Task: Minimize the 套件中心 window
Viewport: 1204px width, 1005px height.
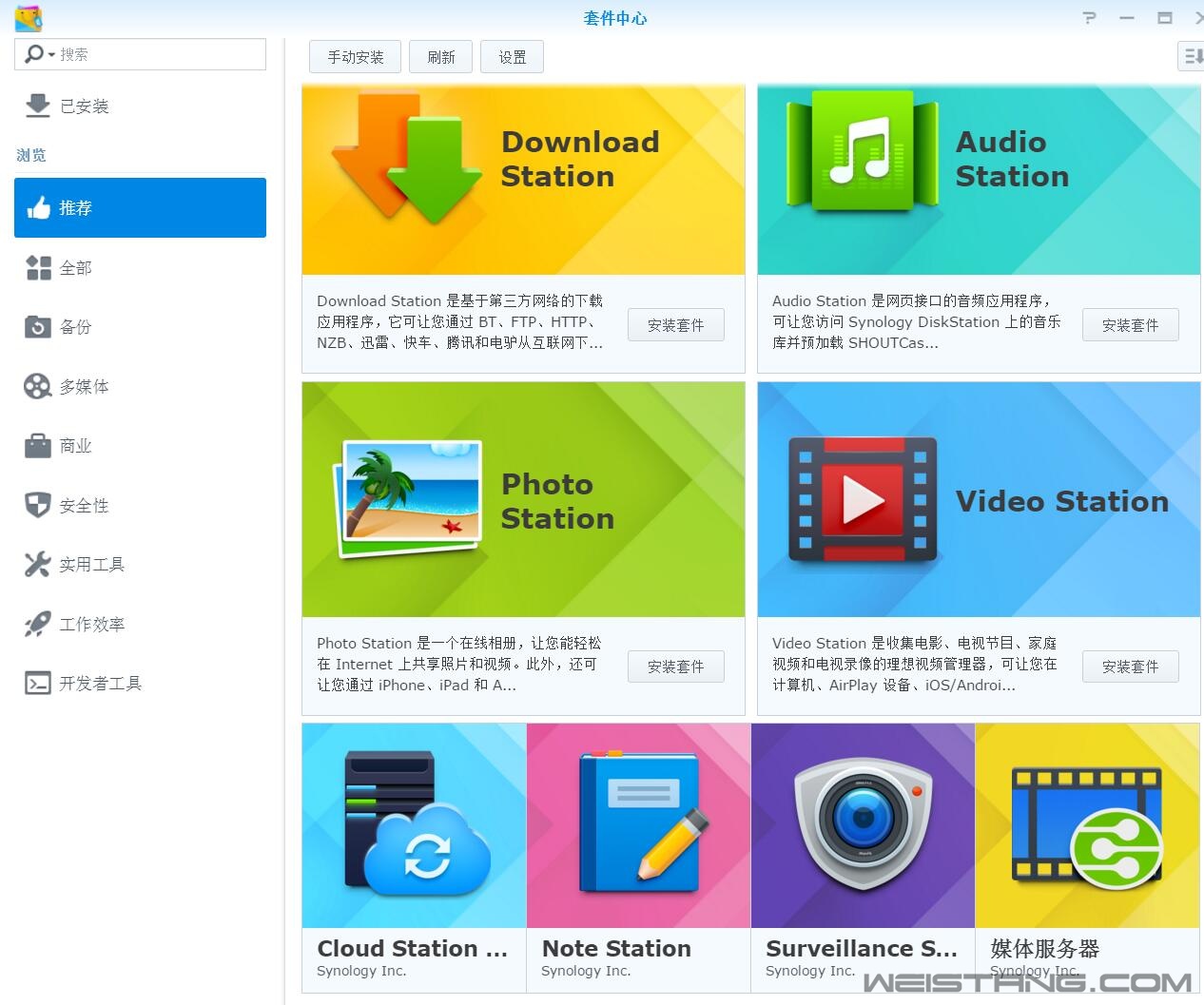Action: [x=1127, y=18]
